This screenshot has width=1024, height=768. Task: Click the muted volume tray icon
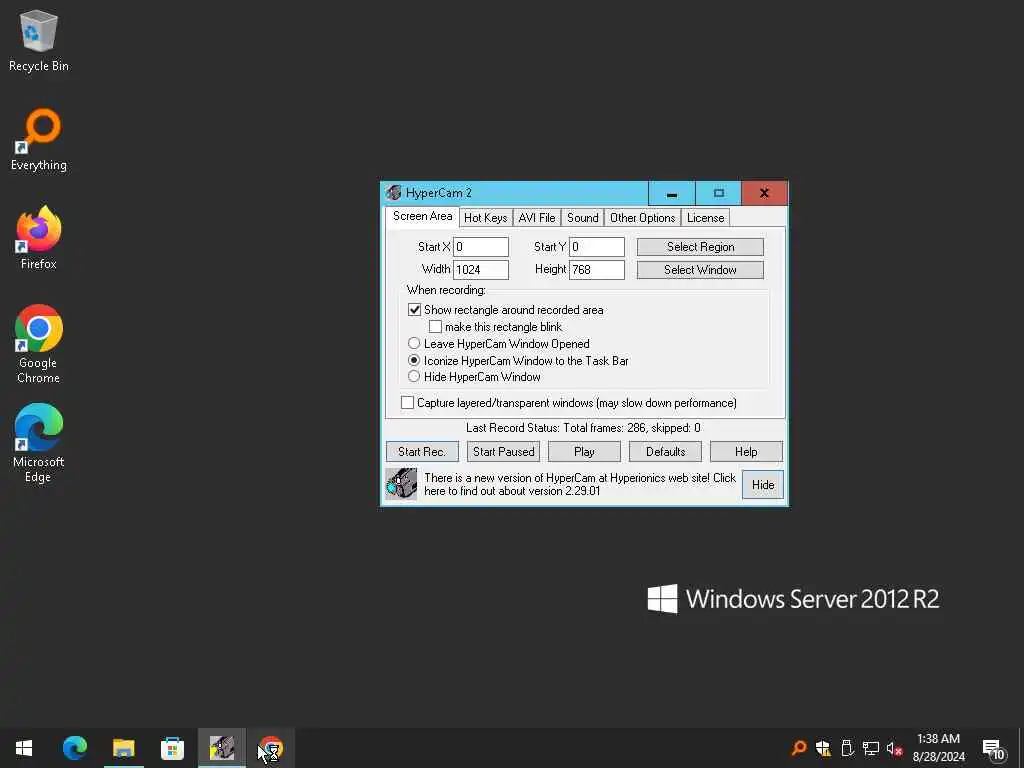click(x=894, y=748)
